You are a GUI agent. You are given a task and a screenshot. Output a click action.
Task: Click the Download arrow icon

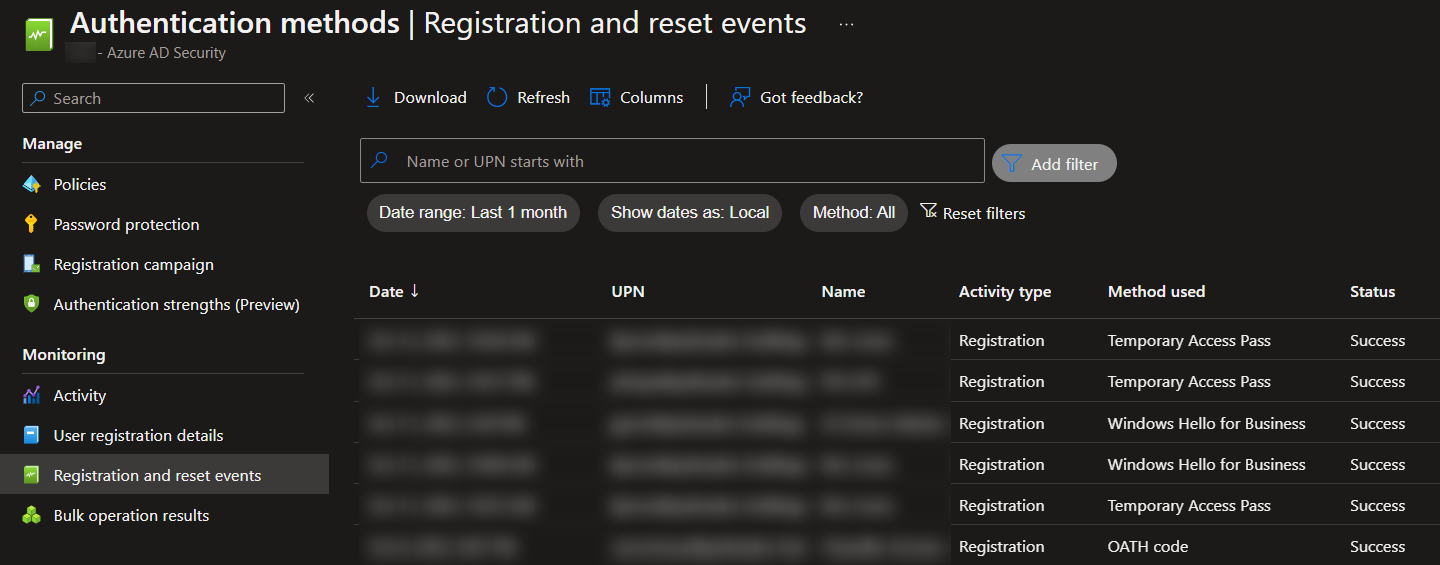(373, 97)
